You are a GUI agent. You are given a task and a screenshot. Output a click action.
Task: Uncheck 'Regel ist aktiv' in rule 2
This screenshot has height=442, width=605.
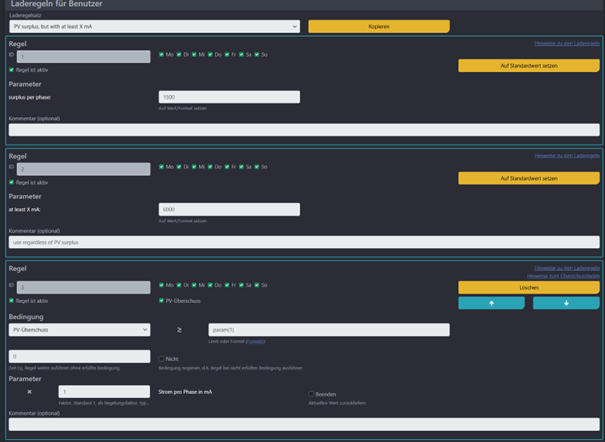[x=12, y=182]
